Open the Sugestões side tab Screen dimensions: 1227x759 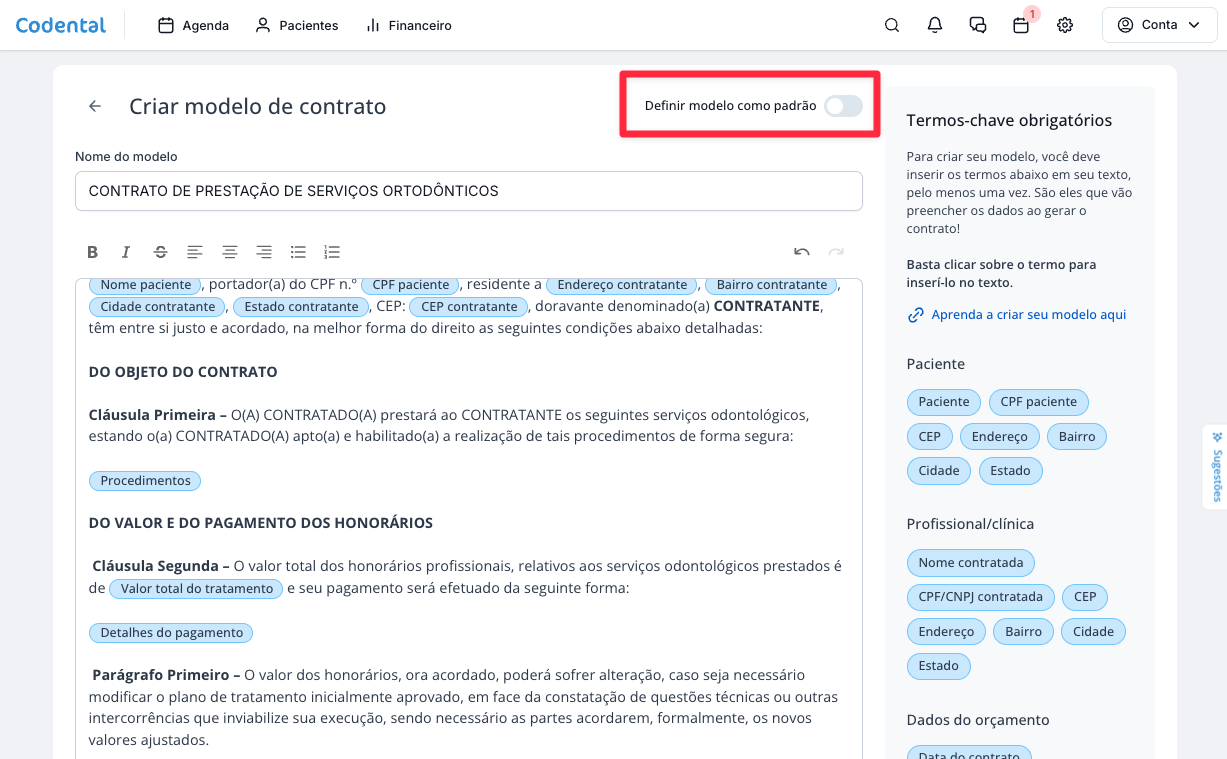[1216, 467]
